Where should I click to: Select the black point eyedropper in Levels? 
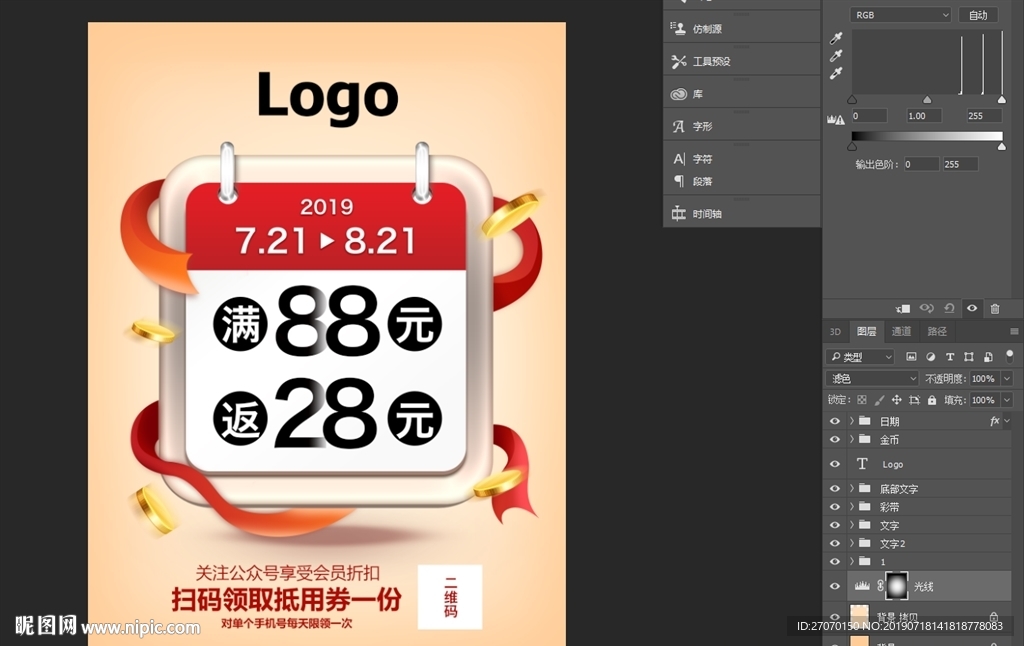836,38
